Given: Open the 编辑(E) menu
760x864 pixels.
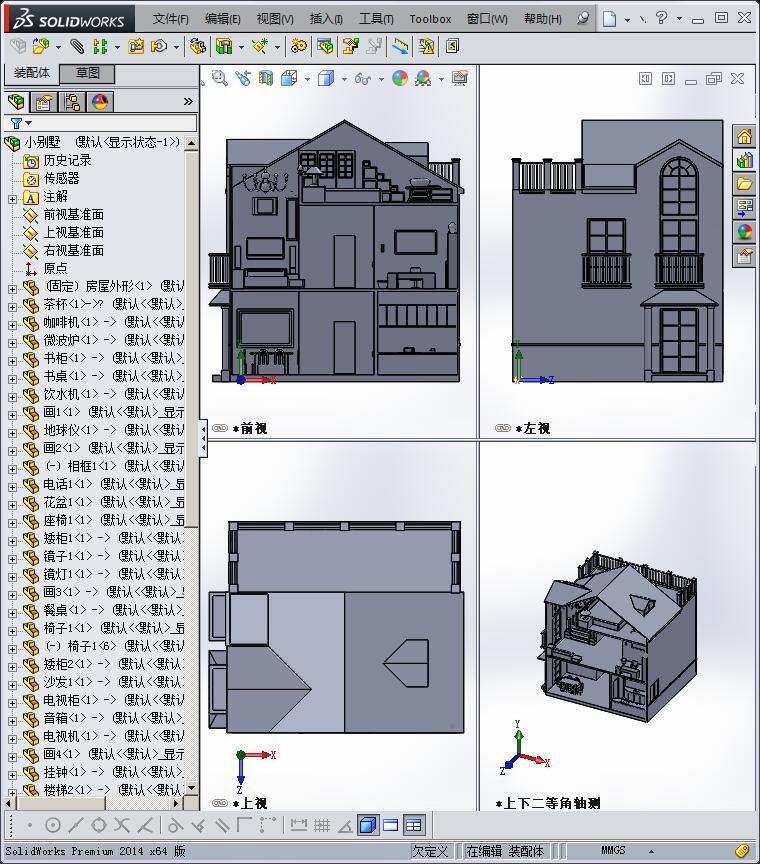Looking at the screenshot, I should [223, 19].
